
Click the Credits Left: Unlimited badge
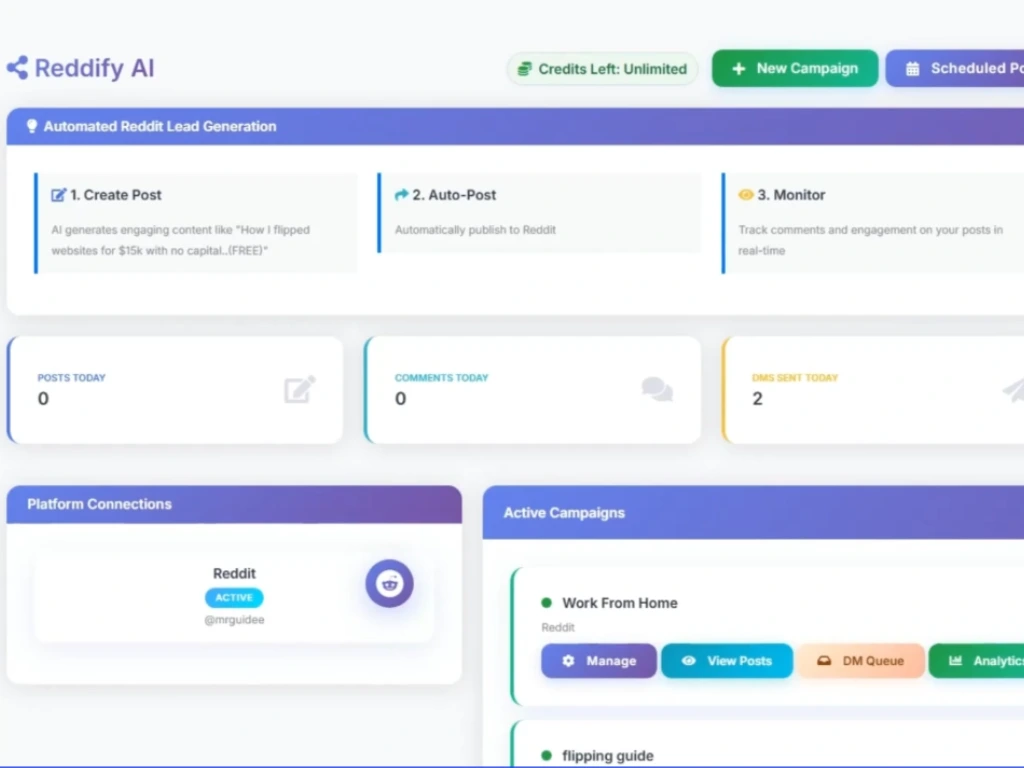click(602, 69)
